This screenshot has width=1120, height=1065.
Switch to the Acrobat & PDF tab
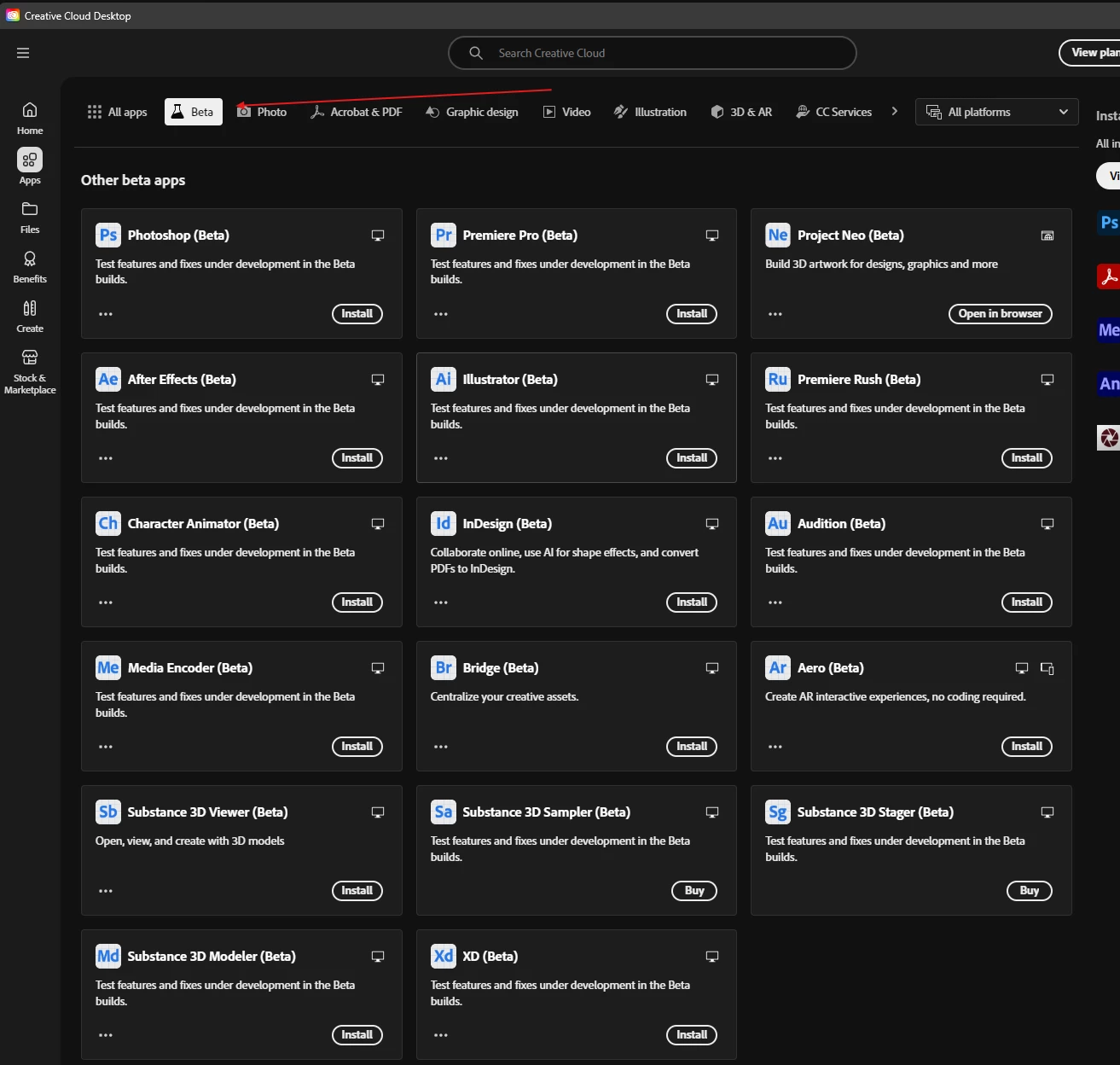coord(356,112)
